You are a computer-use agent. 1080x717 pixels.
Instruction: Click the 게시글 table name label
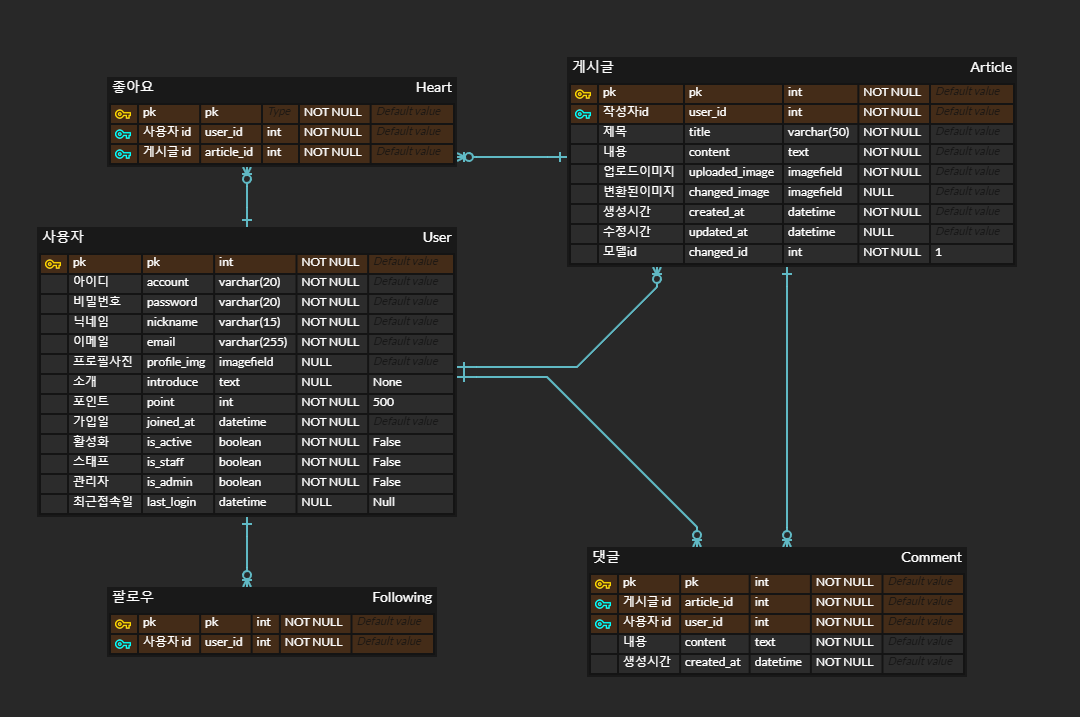[593, 67]
